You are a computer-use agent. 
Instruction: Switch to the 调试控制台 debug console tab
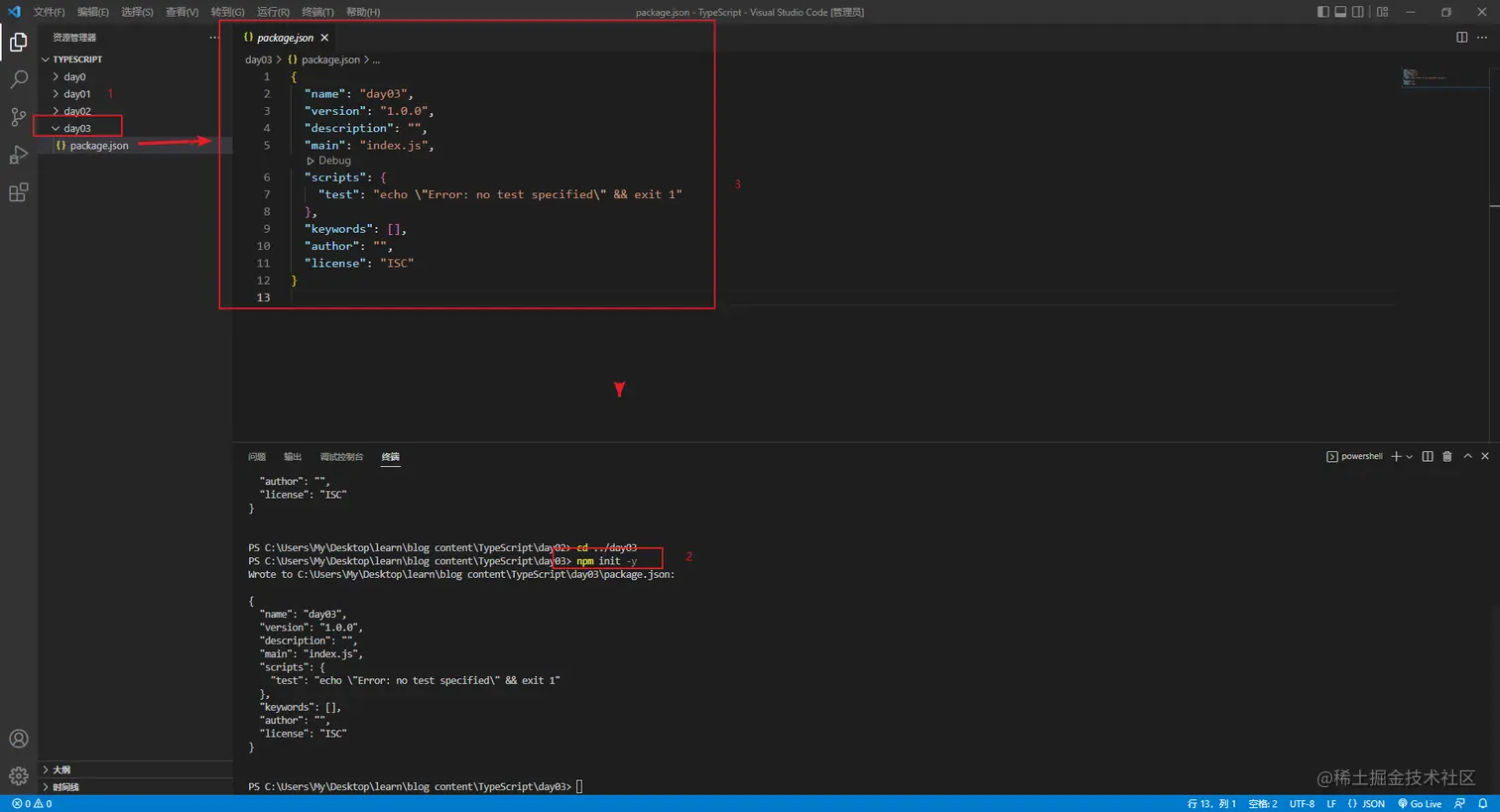[341, 457]
